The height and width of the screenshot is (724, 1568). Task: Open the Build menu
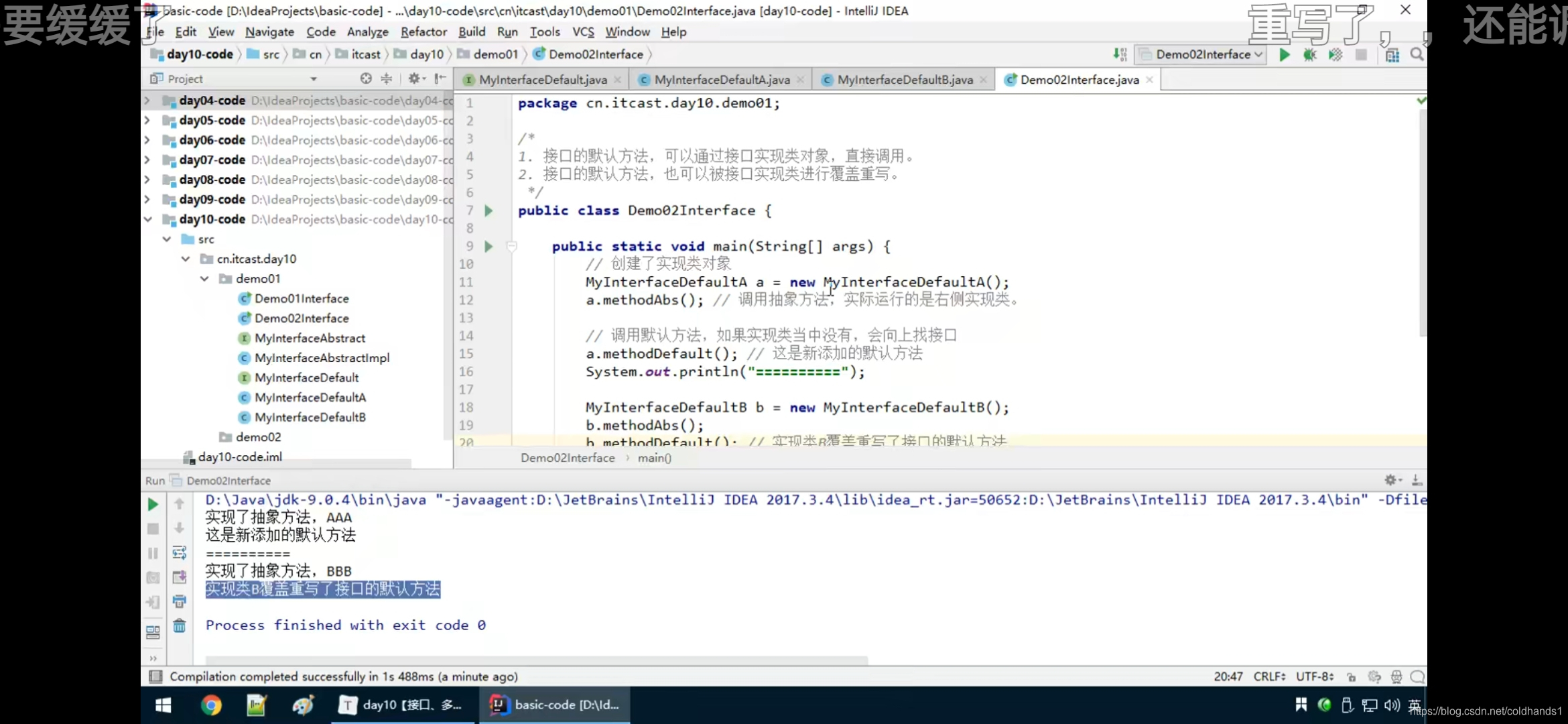(x=471, y=32)
